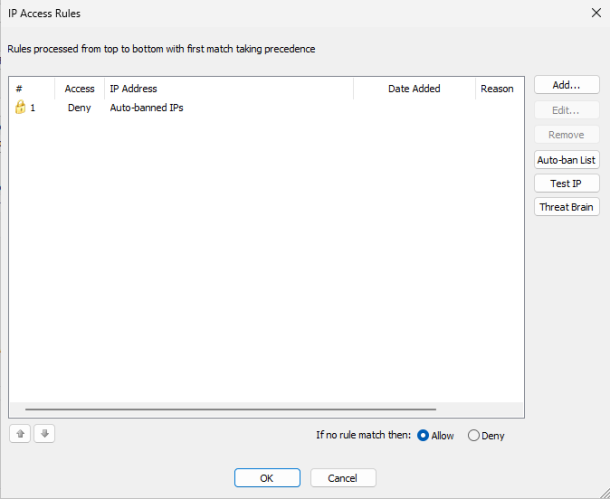Select the Auto-banned IPs rule row
The width and height of the screenshot is (610, 499).
(146, 108)
